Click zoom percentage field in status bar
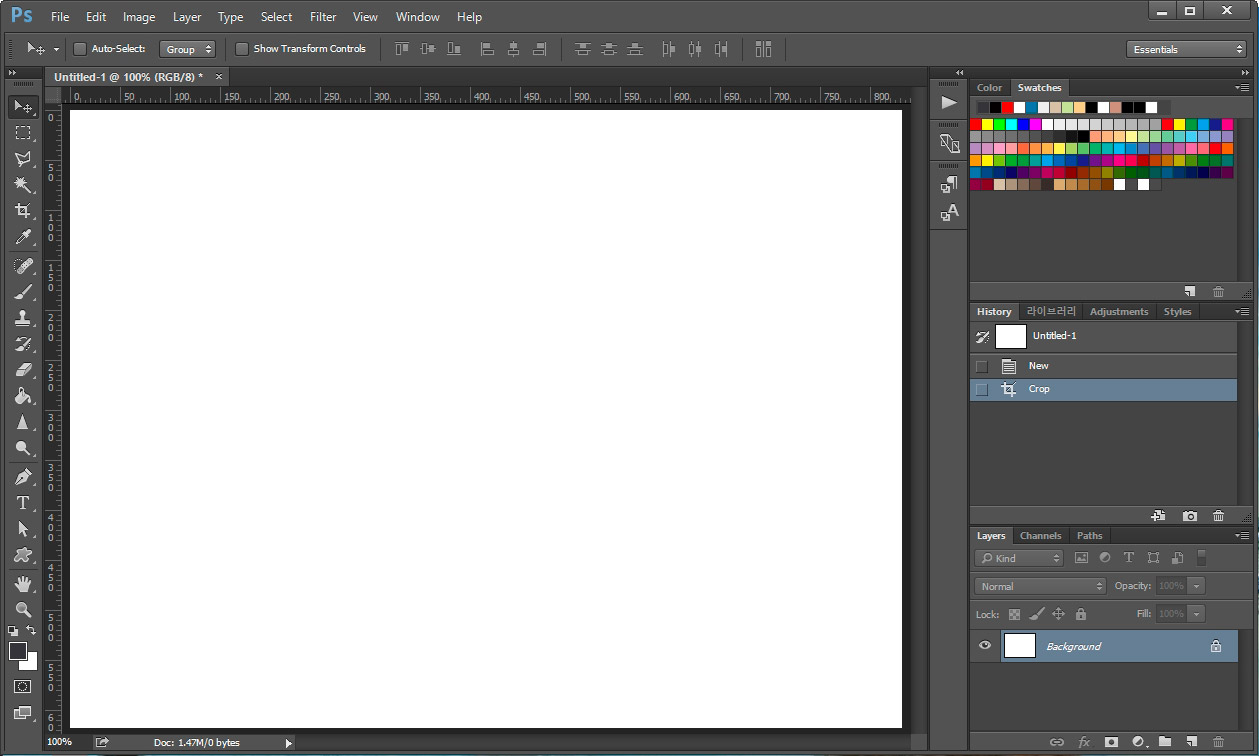This screenshot has width=1259, height=756. coord(60,742)
